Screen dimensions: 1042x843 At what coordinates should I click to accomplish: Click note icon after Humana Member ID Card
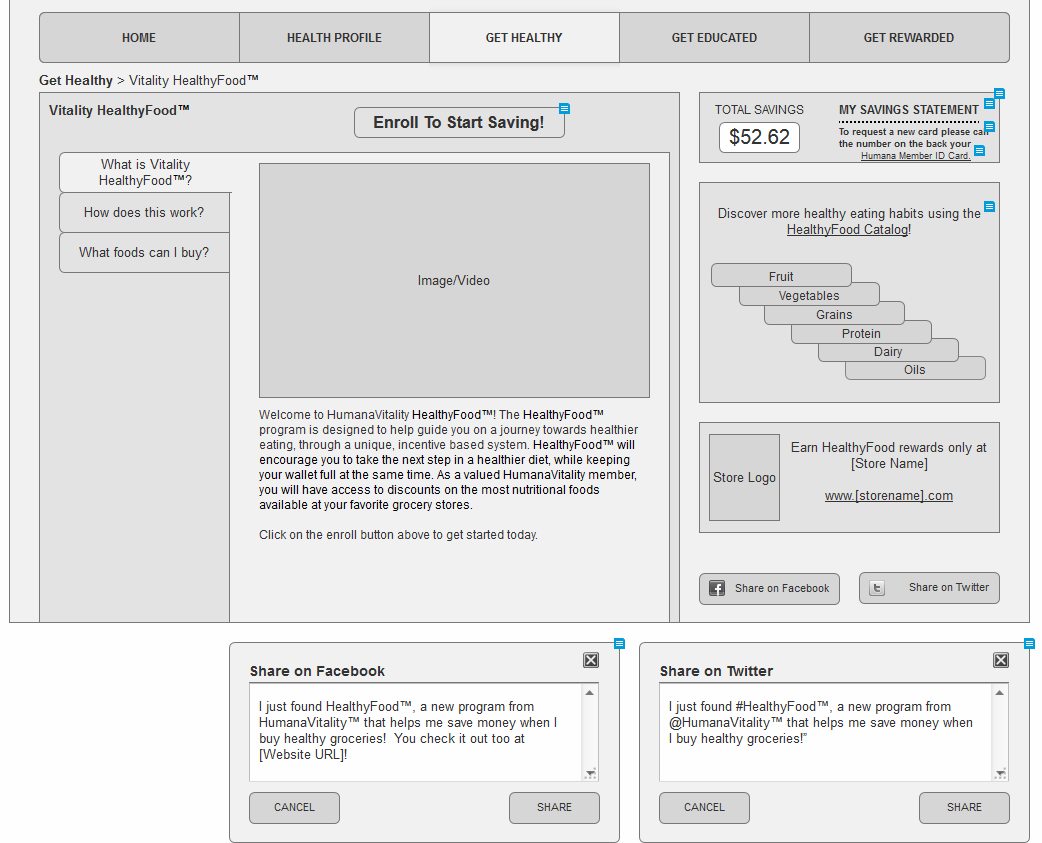[979, 150]
